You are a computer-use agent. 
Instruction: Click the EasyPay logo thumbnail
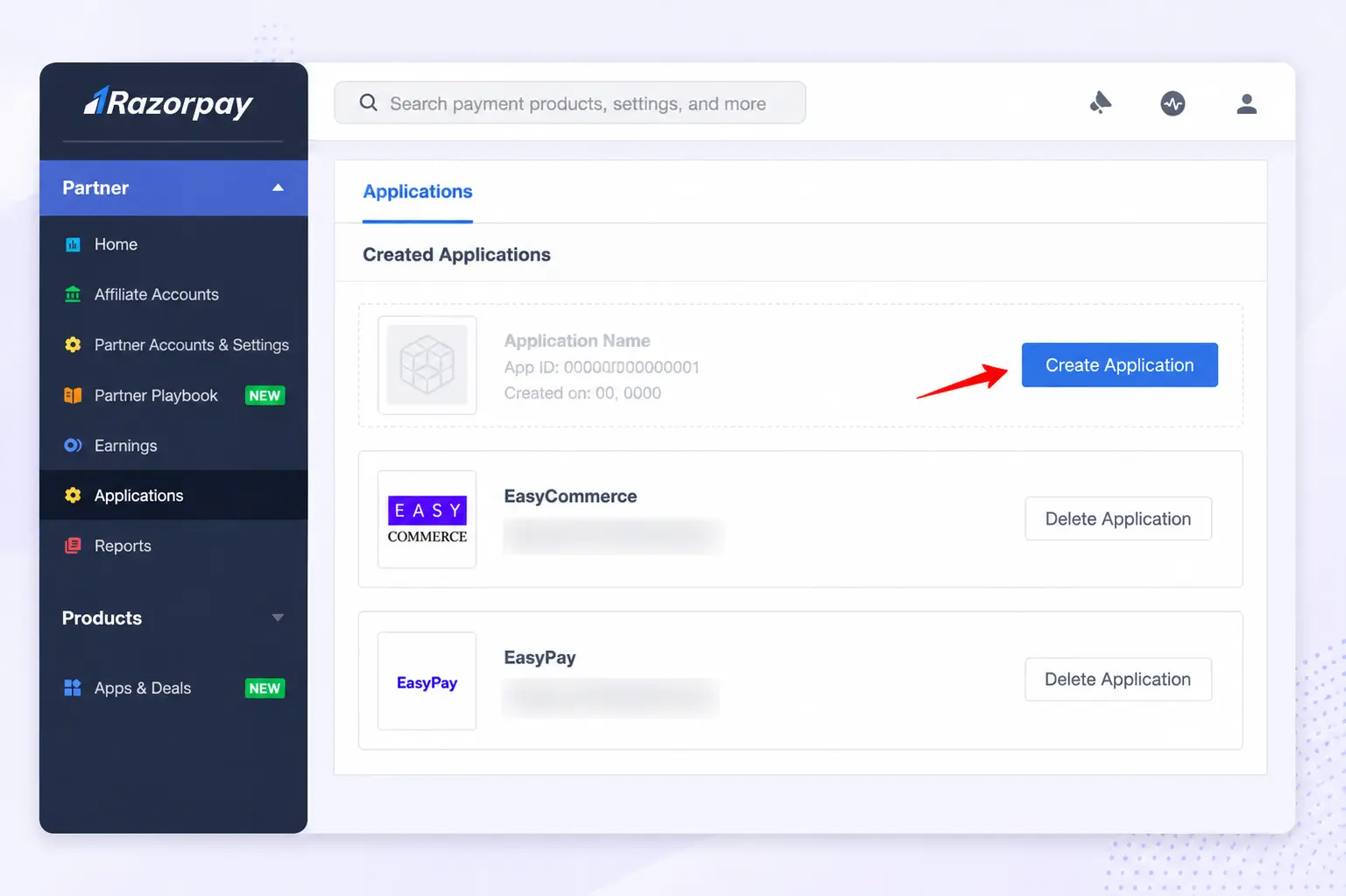point(427,681)
